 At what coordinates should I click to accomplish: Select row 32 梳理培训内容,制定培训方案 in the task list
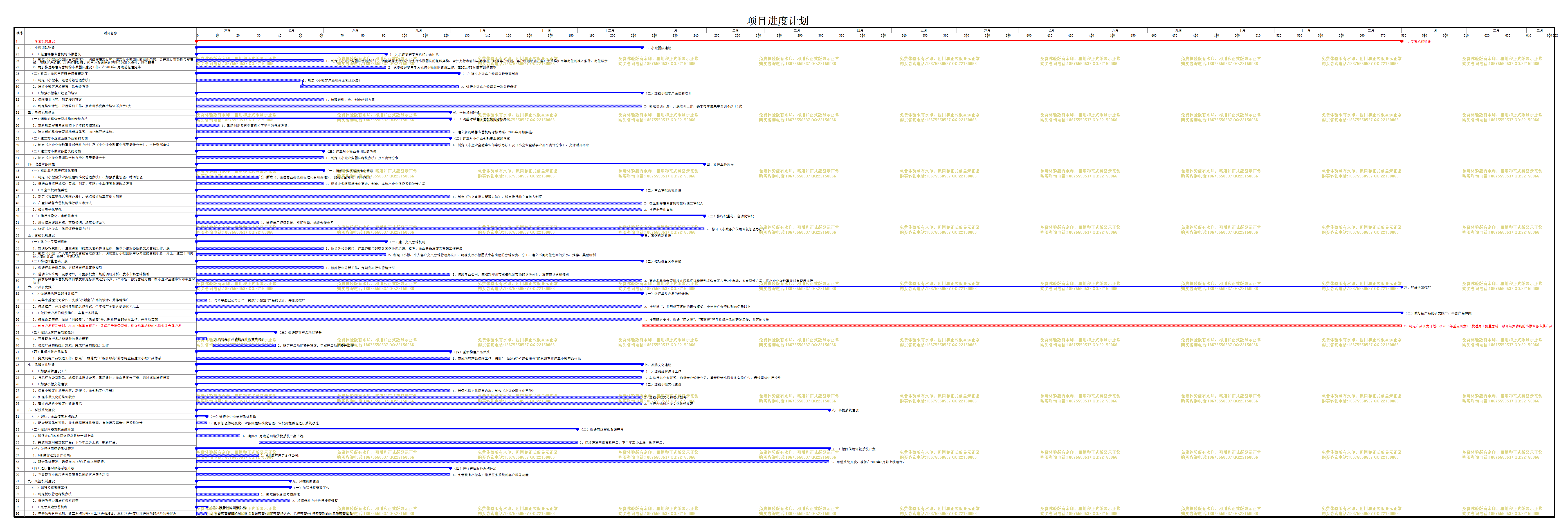pyautogui.click(x=105, y=99)
